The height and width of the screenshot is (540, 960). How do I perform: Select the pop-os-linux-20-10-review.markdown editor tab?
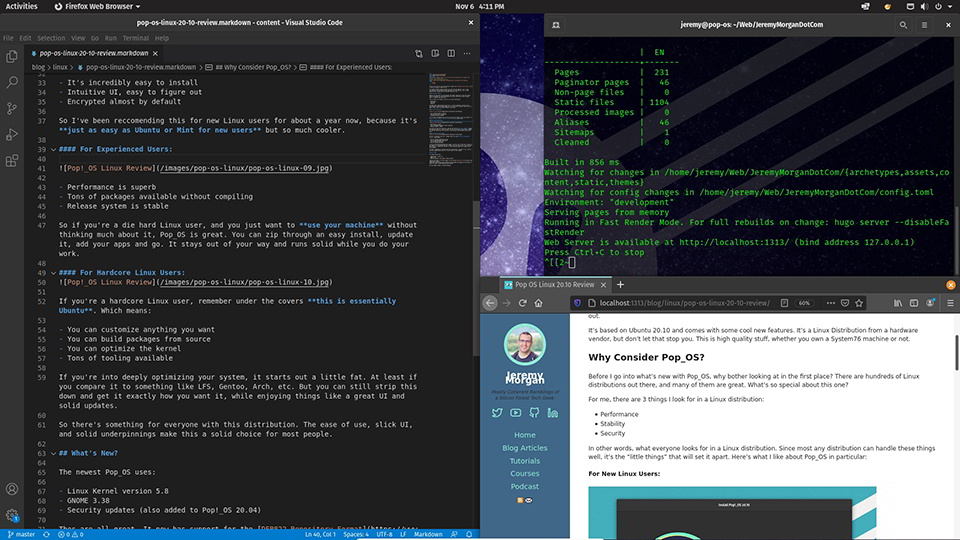94,53
